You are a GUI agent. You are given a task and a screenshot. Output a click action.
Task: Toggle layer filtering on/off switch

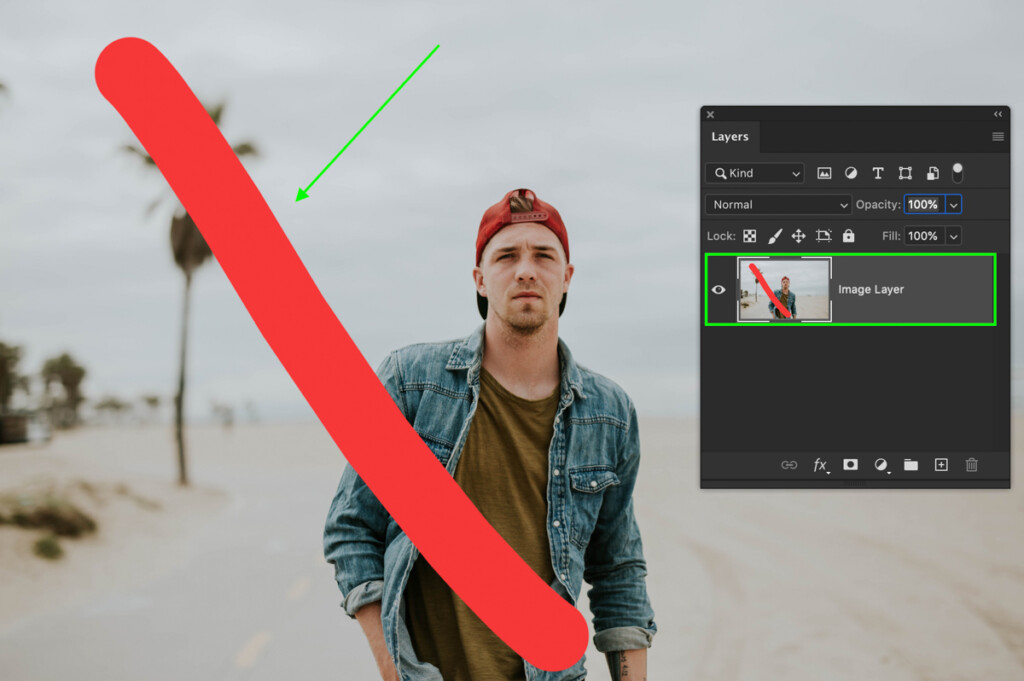pyautogui.click(x=957, y=173)
